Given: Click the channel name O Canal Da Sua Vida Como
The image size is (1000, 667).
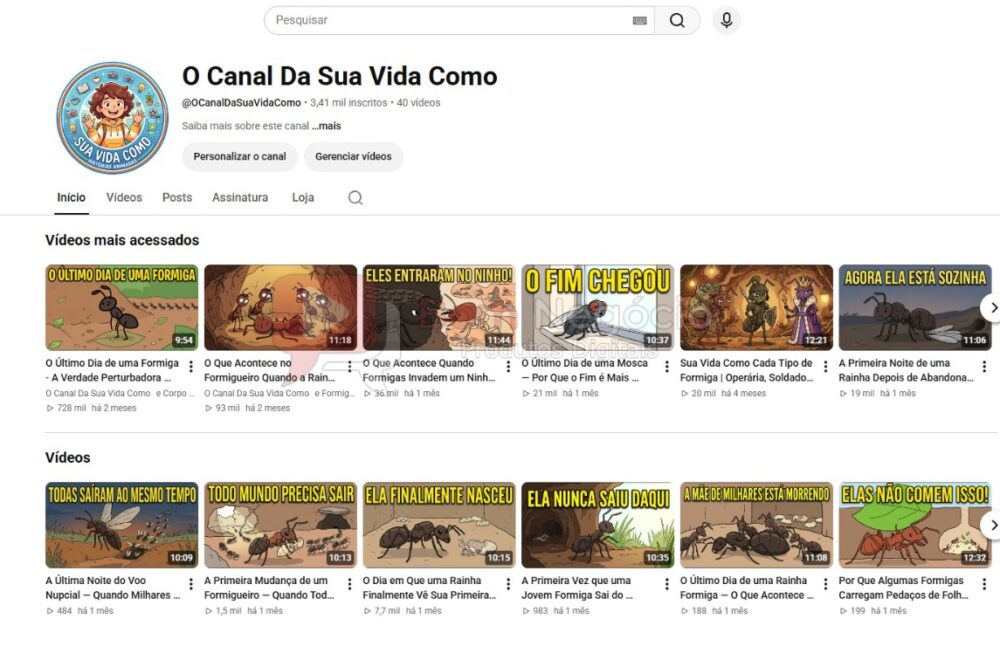Looking at the screenshot, I should [x=339, y=77].
